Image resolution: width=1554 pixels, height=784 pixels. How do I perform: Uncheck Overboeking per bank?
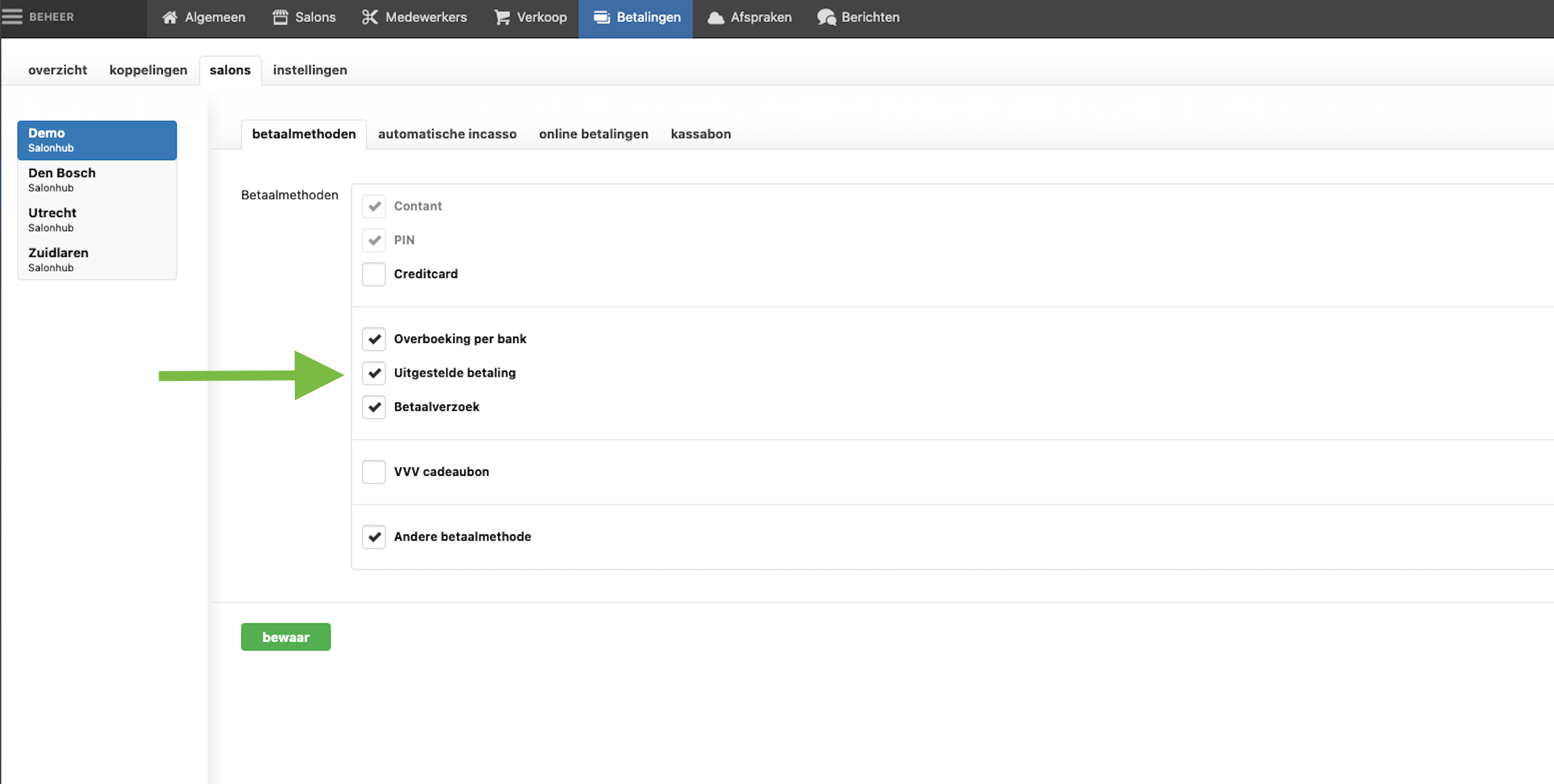pos(374,339)
